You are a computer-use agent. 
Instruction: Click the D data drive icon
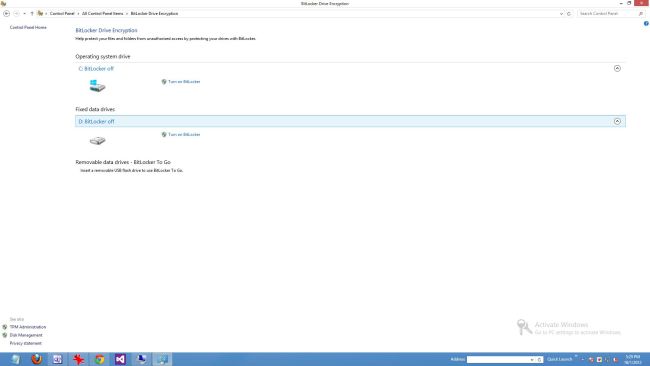coord(97,141)
